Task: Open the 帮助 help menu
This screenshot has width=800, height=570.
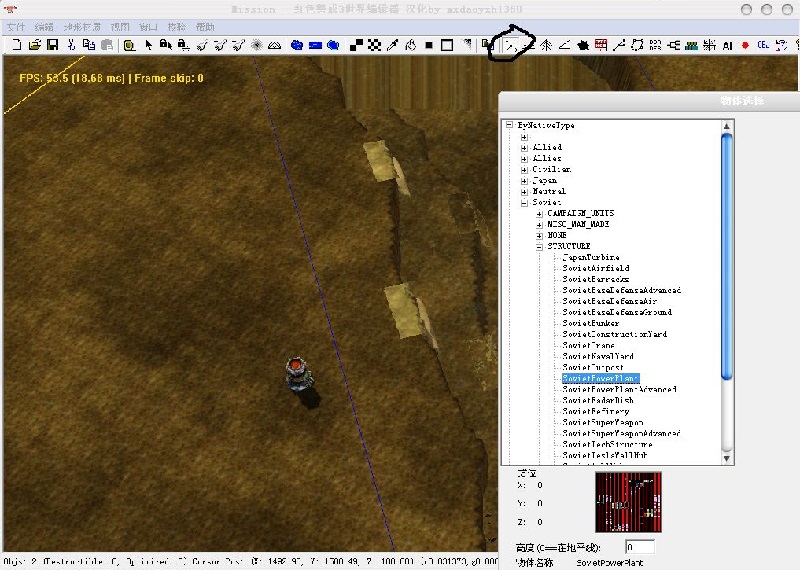Action: click(x=205, y=27)
